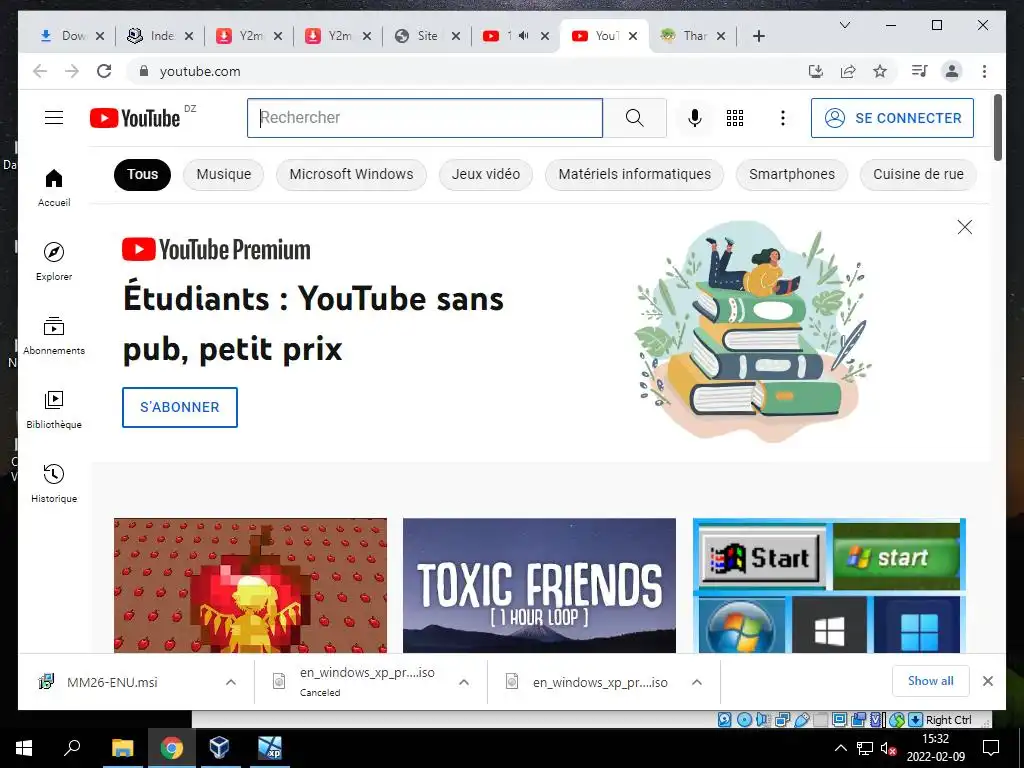Image resolution: width=1024 pixels, height=768 pixels.
Task: Select the Cuisine de rue filter chip
Action: (x=918, y=174)
